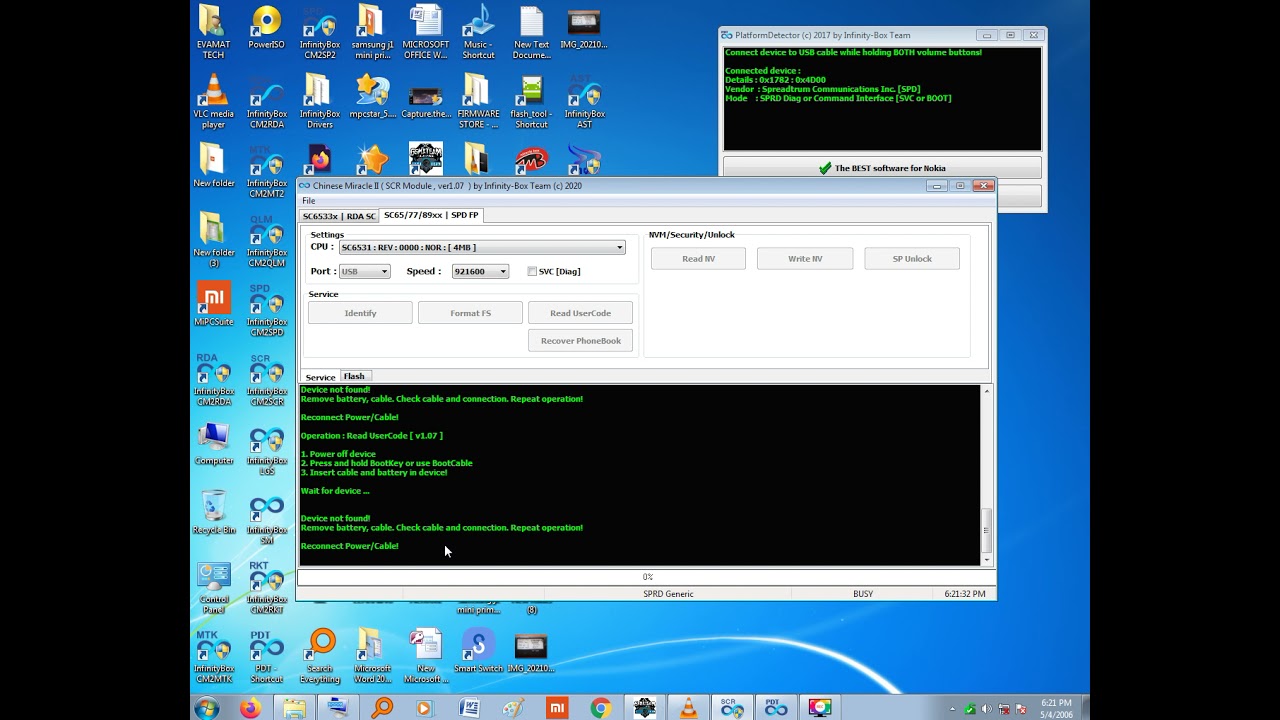Select the Service tab
This screenshot has height=720, width=1280.
[320, 377]
